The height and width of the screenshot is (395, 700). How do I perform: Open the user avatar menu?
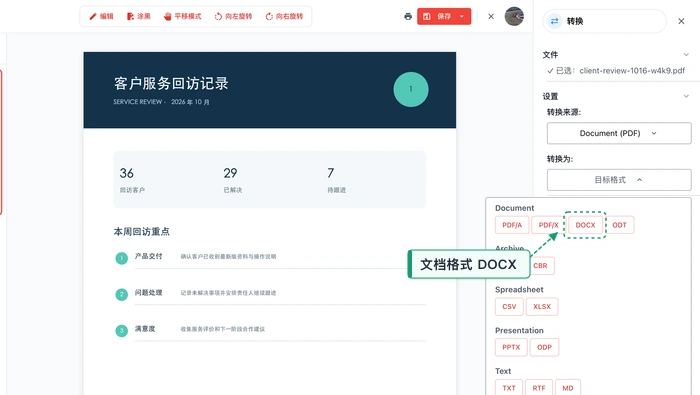click(x=514, y=17)
